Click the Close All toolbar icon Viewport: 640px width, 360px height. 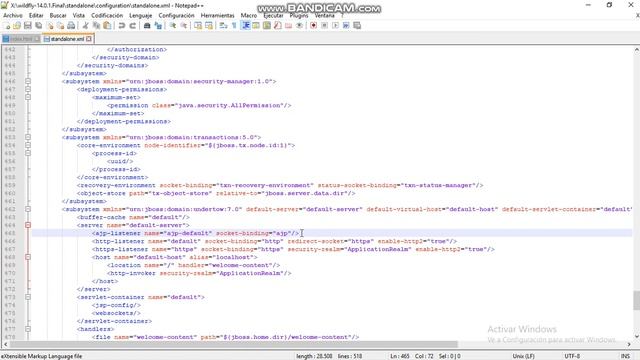click(x=60, y=25)
